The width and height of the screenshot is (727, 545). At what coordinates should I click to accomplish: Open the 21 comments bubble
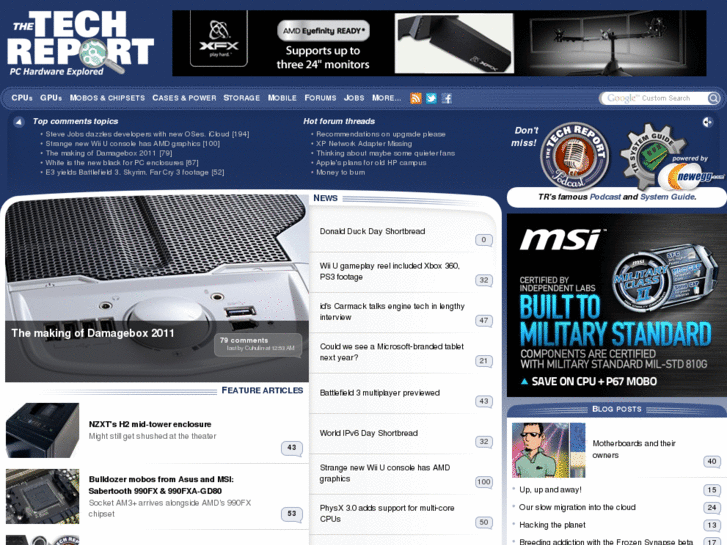(484, 361)
